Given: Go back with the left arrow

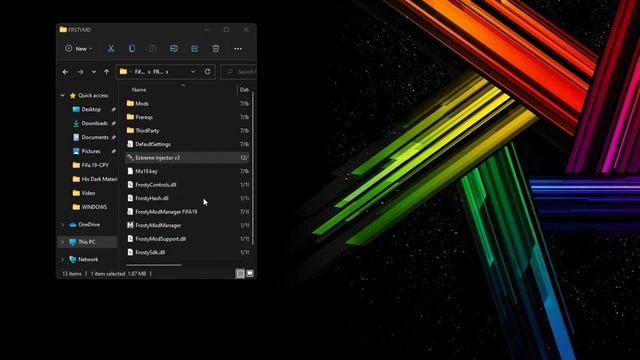Looking at the screenshot, I should pos(65,72).
